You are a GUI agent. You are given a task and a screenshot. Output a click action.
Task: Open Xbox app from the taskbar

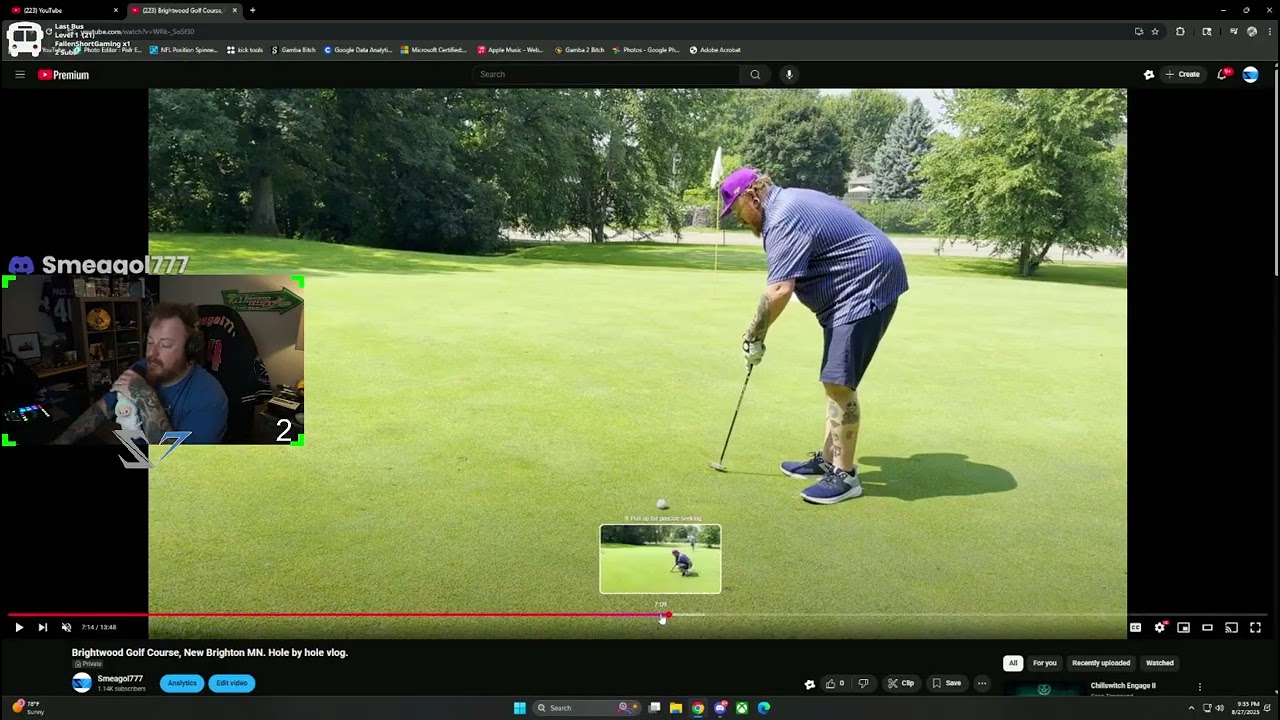pyautogui.click(x=742, y=708)
